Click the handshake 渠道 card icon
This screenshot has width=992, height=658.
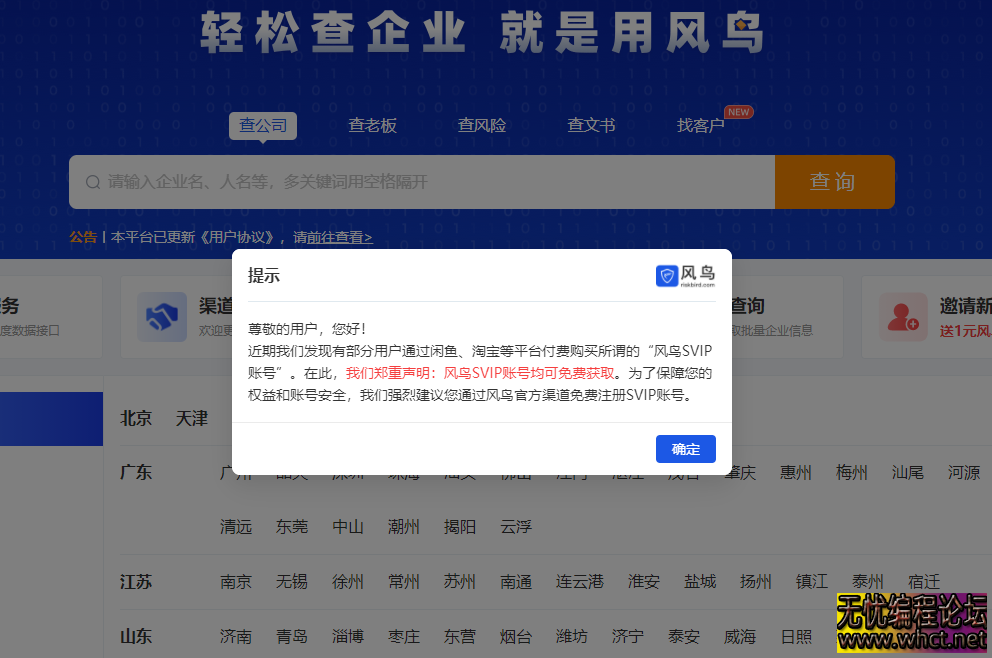pos(163,316)
